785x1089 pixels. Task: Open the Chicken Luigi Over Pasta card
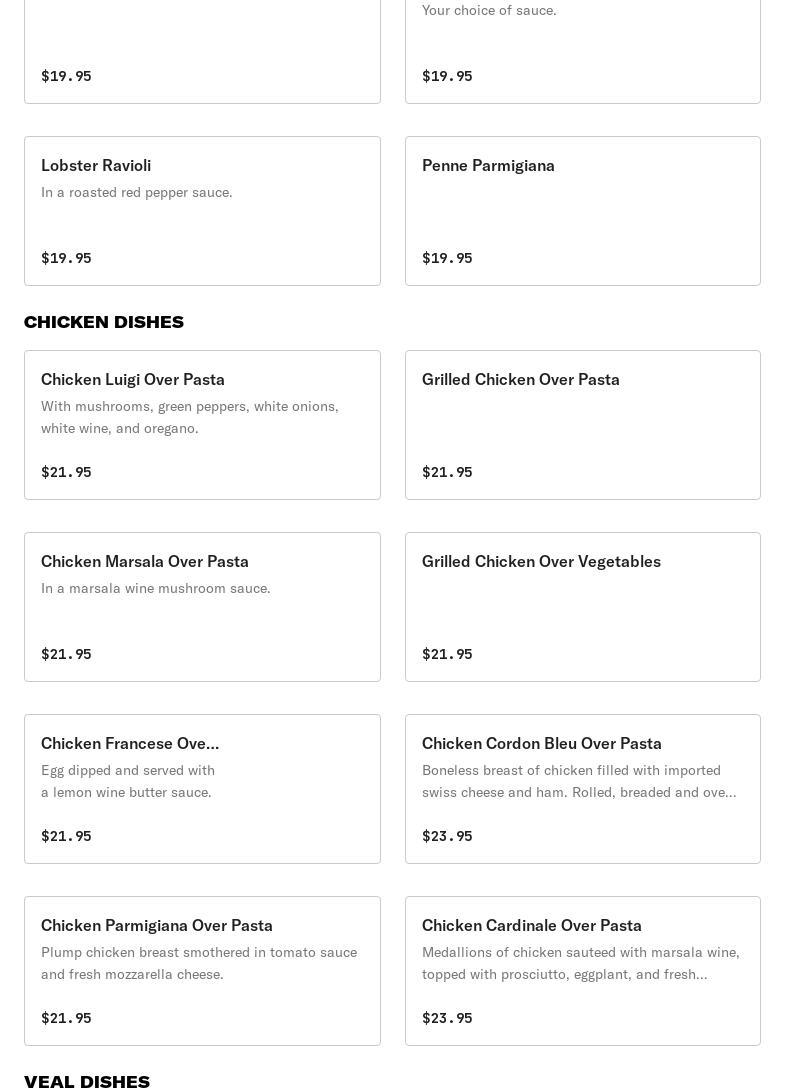click(x=202, y=425)
